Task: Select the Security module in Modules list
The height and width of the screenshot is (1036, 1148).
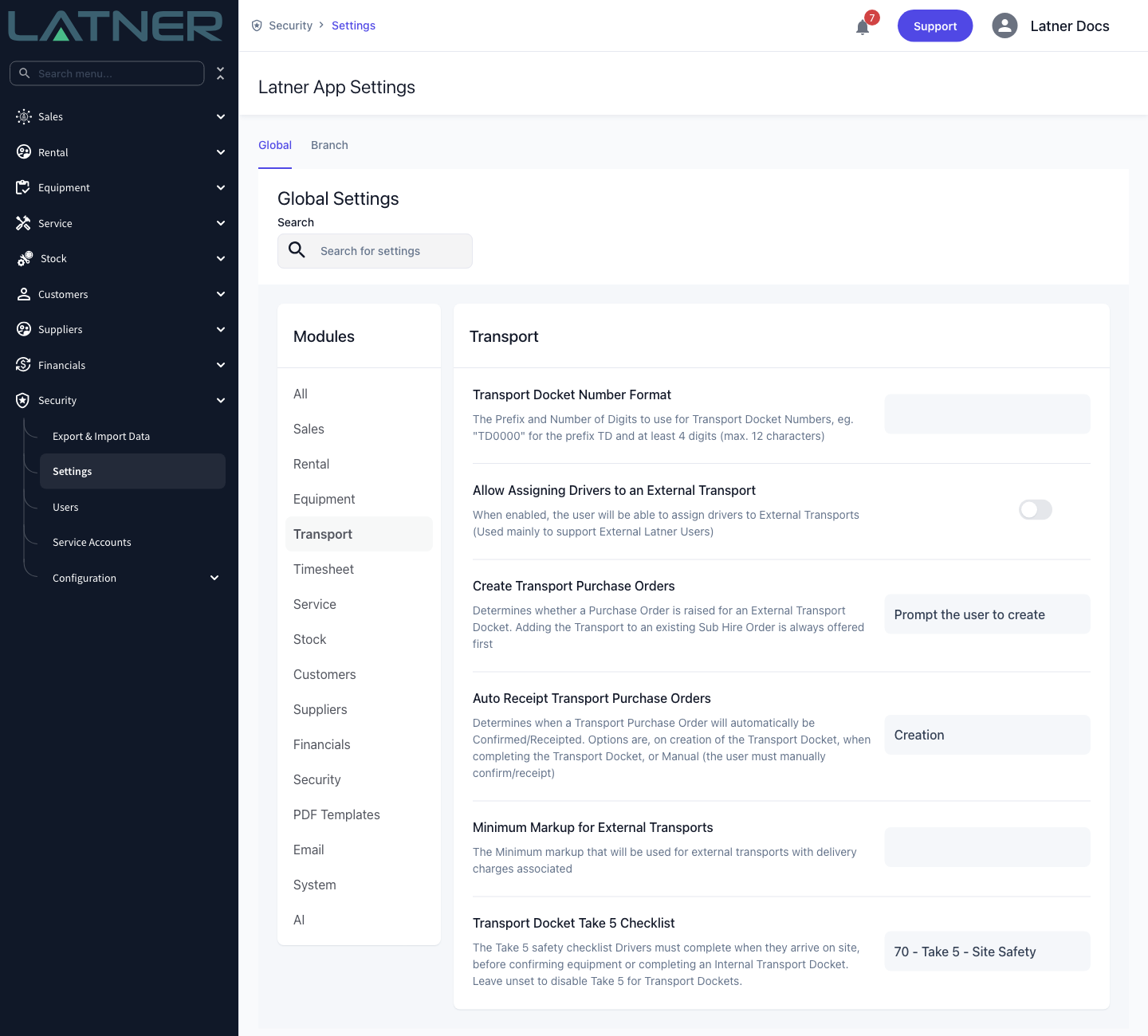Action: click(359, 779)
